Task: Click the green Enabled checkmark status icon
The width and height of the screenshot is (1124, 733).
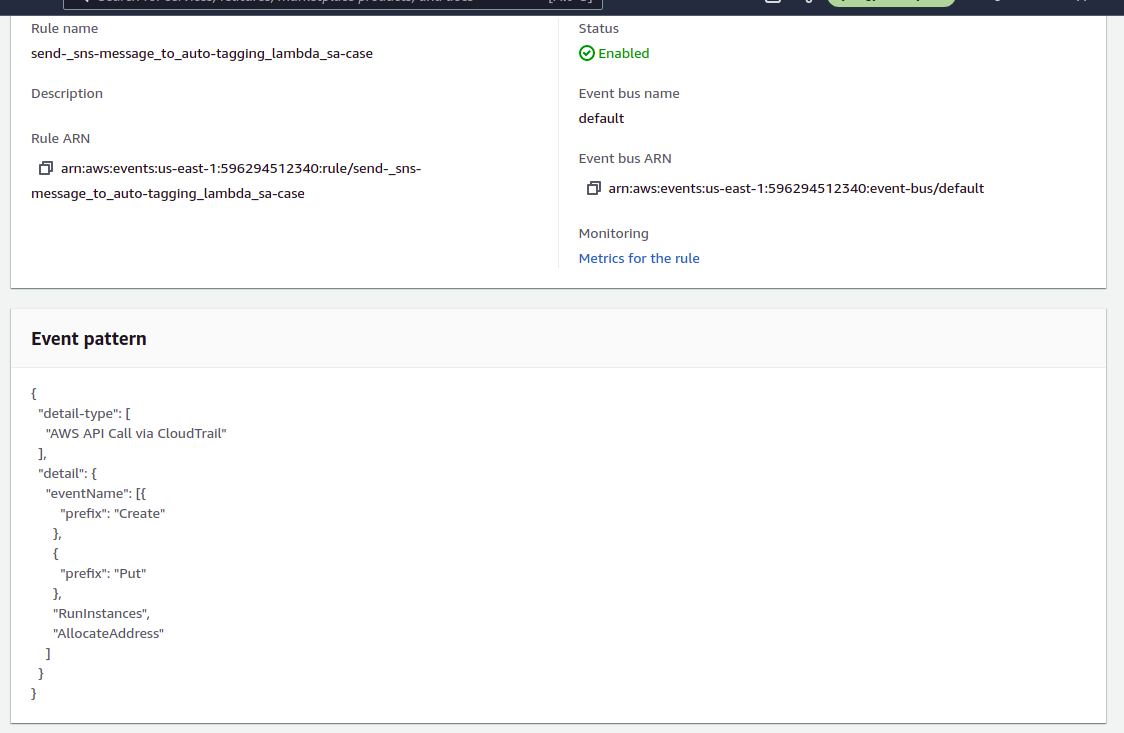Action: pyautogui.click(x=586, y=53)
